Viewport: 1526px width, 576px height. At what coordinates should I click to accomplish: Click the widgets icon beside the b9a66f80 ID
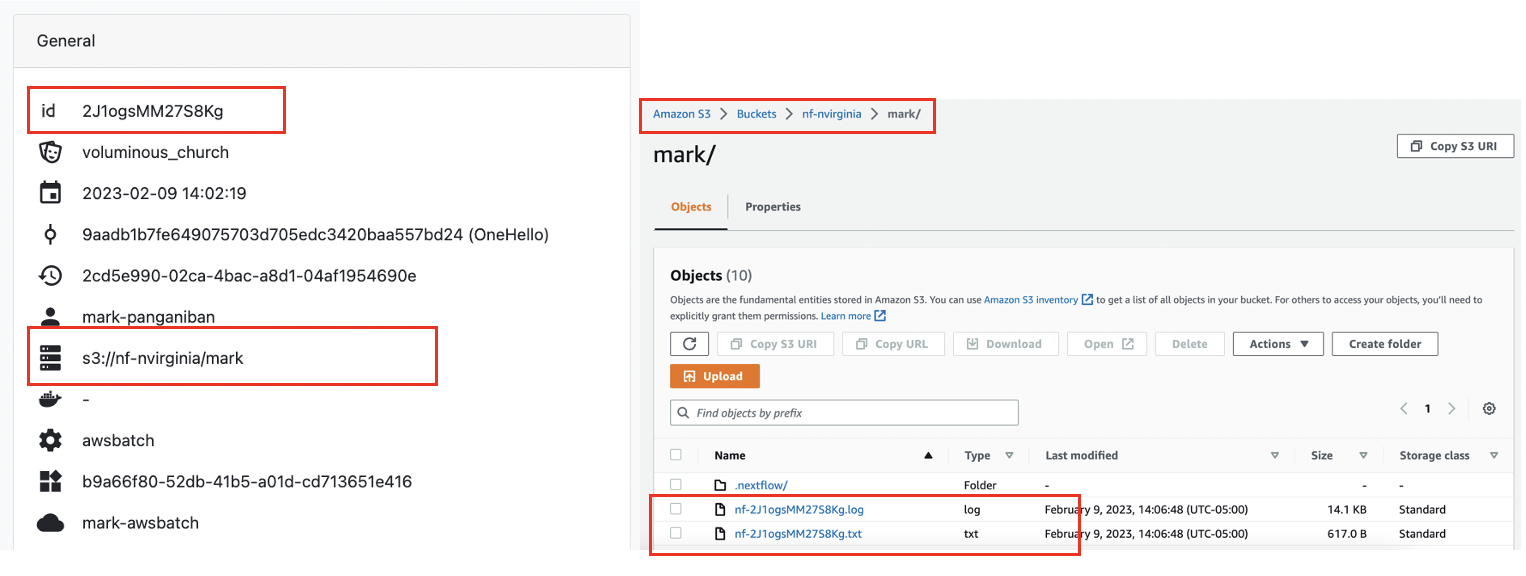49,481
